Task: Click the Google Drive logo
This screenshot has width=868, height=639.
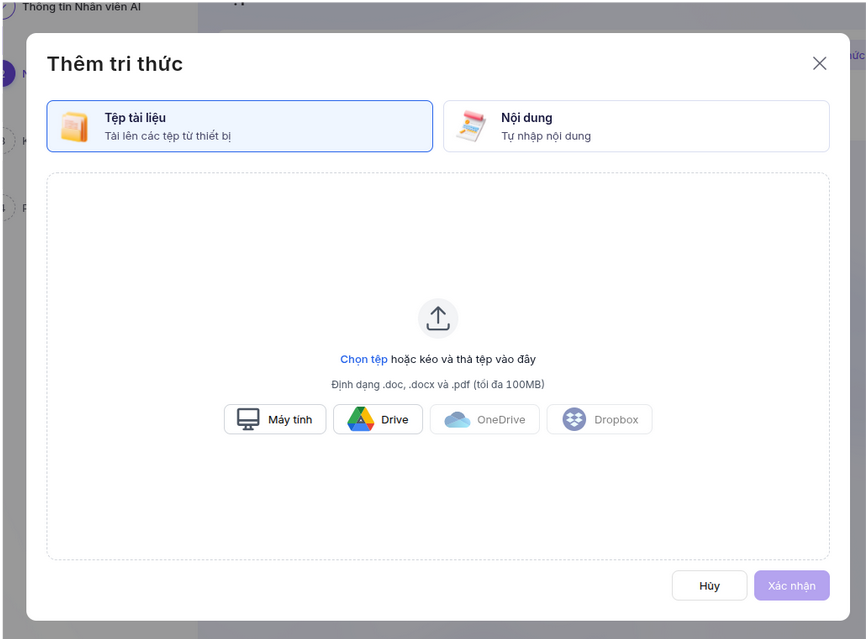Action: (360, 420)
